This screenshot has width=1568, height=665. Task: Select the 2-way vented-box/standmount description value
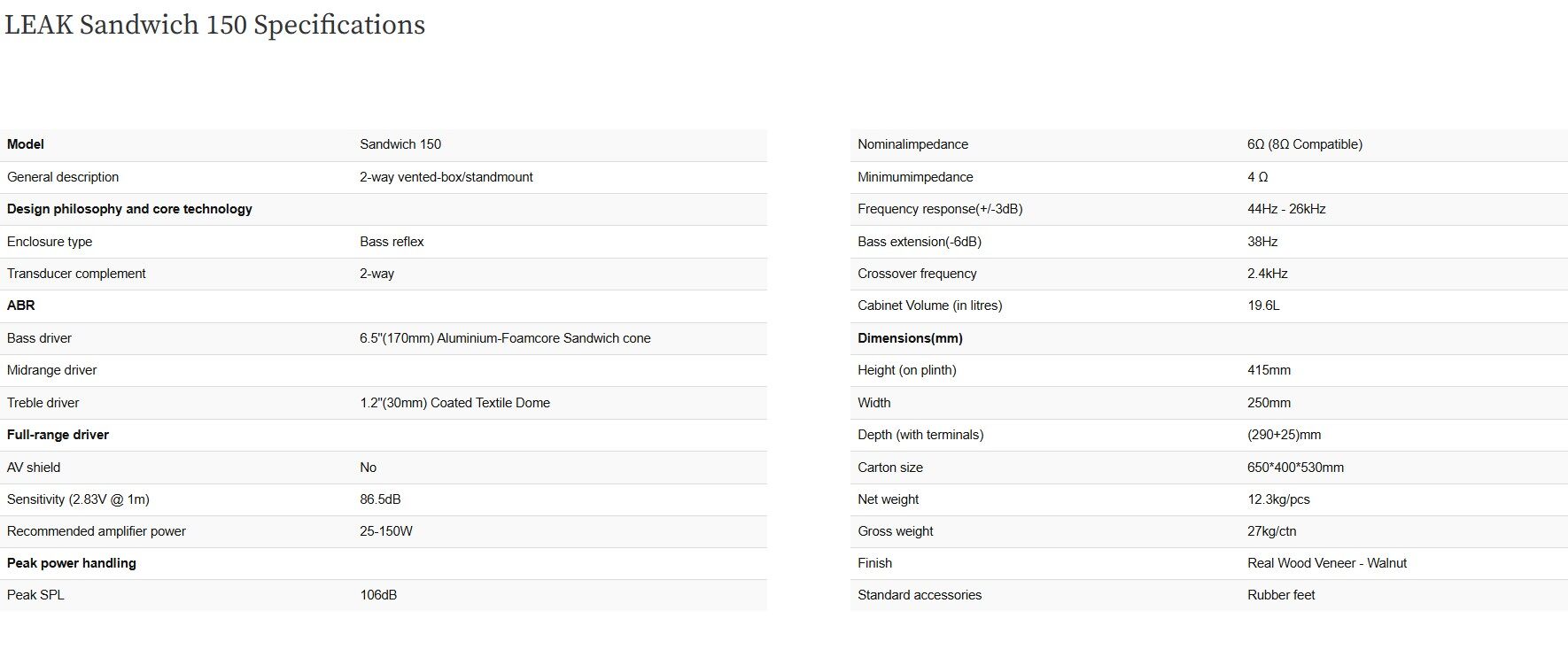446,177
